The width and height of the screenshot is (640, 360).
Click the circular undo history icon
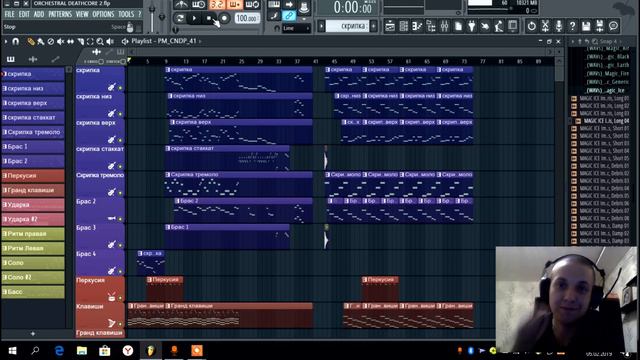[531, 26]
